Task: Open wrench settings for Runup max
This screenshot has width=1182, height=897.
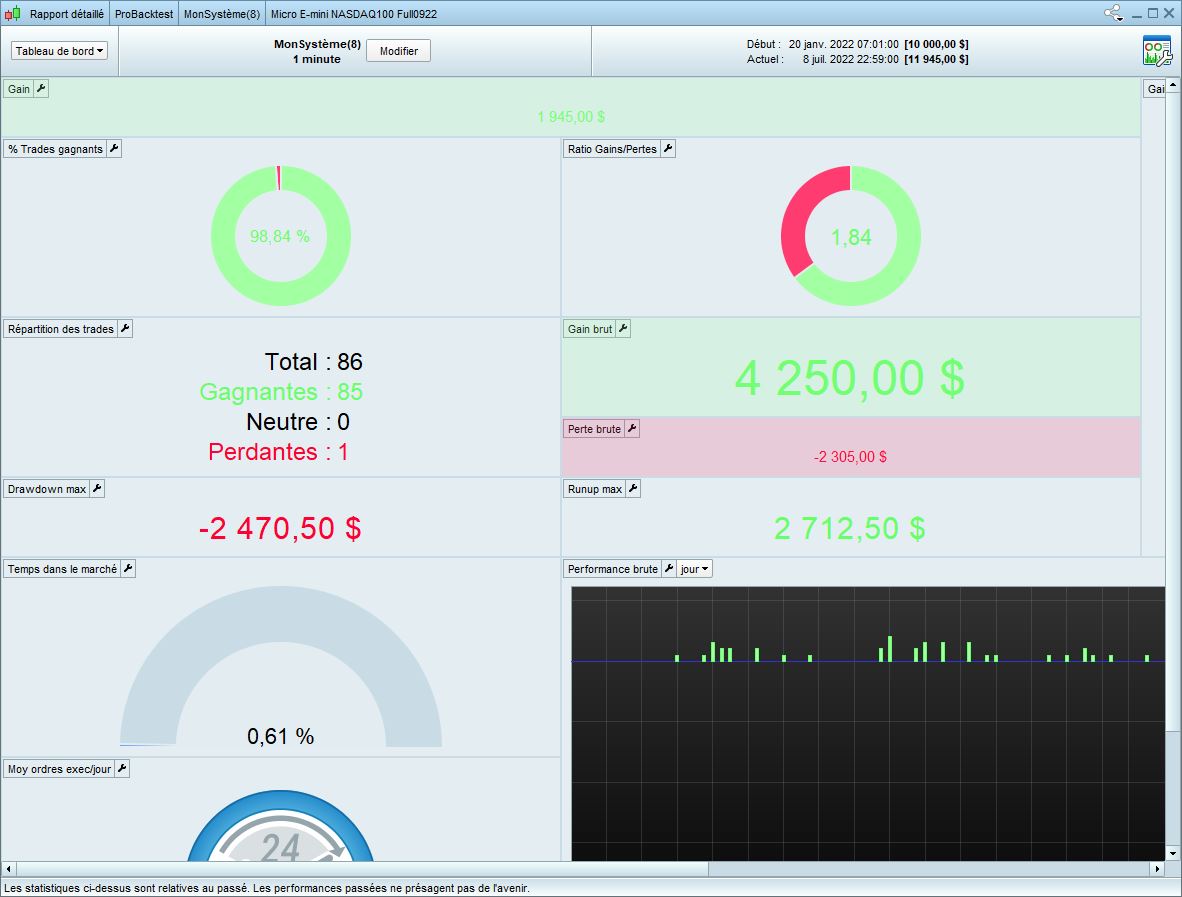Action: click(x=633, y=488)
